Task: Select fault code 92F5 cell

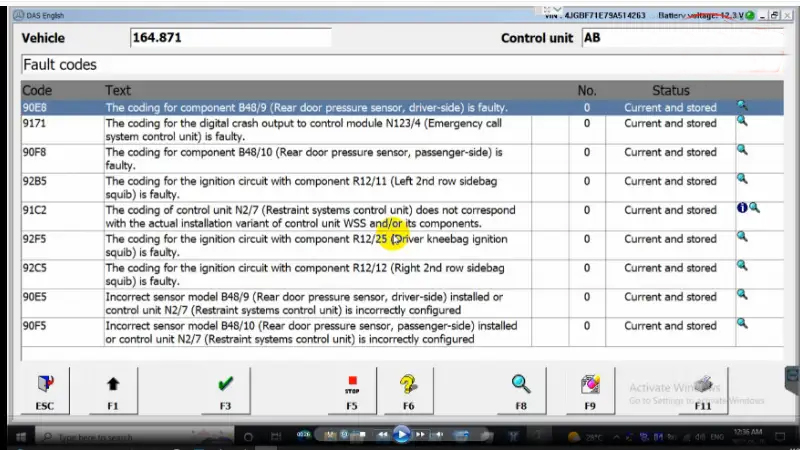Action: 62,245
